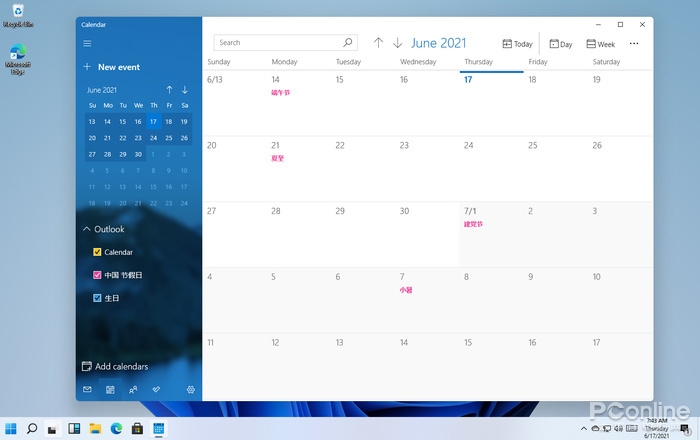700x440 pixels.
Task: Switch to Day view
Action: click(x=561, y=44)
